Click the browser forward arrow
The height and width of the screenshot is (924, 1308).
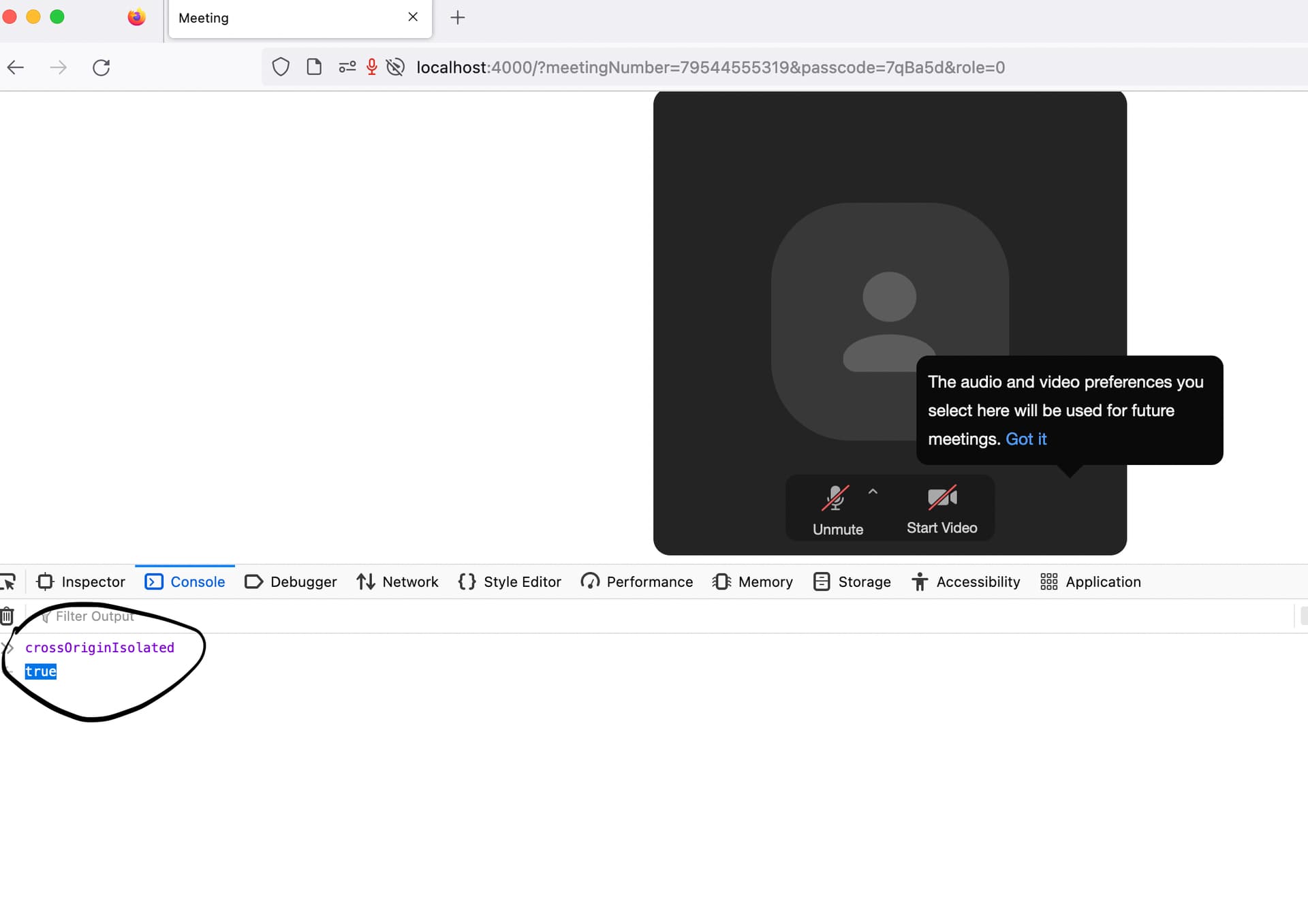pyautogui.click(x=59, y=67)
